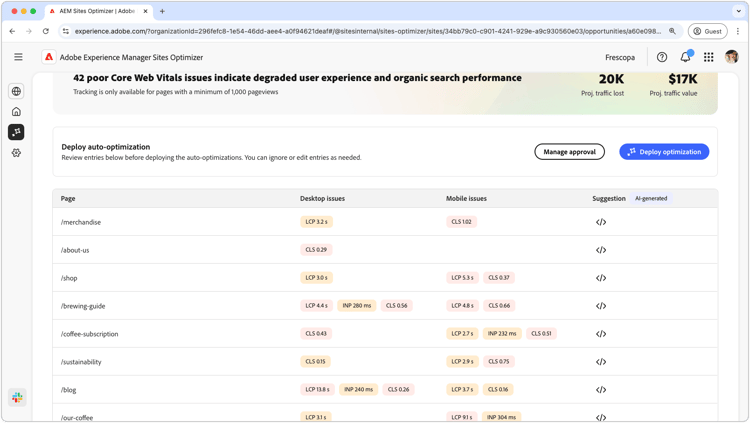Select the opportunities sparkle icon in sidebar
Viewport: 750px width, 423px height.
coord(16,132)
